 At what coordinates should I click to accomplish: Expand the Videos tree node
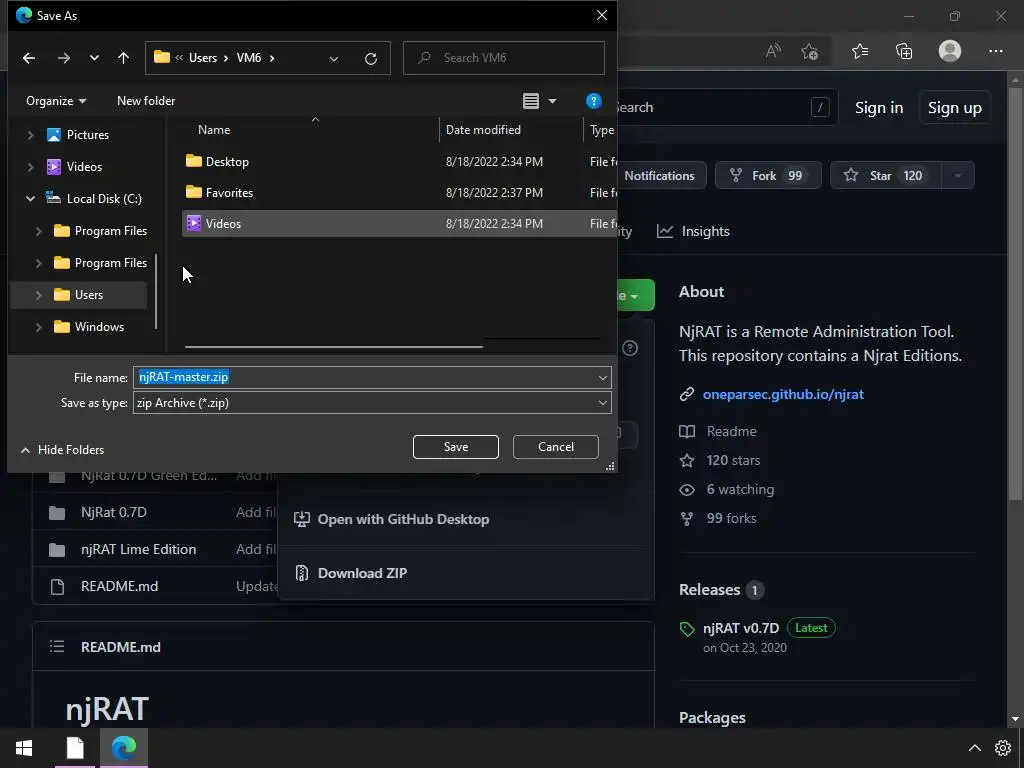click(30, 167)
